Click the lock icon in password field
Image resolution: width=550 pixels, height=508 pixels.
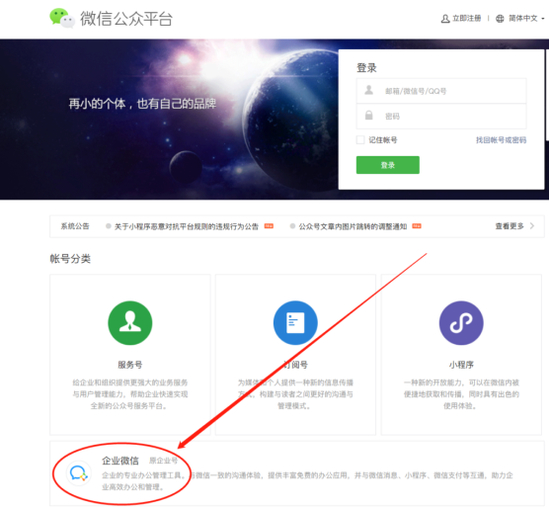[x=369, y=115]
